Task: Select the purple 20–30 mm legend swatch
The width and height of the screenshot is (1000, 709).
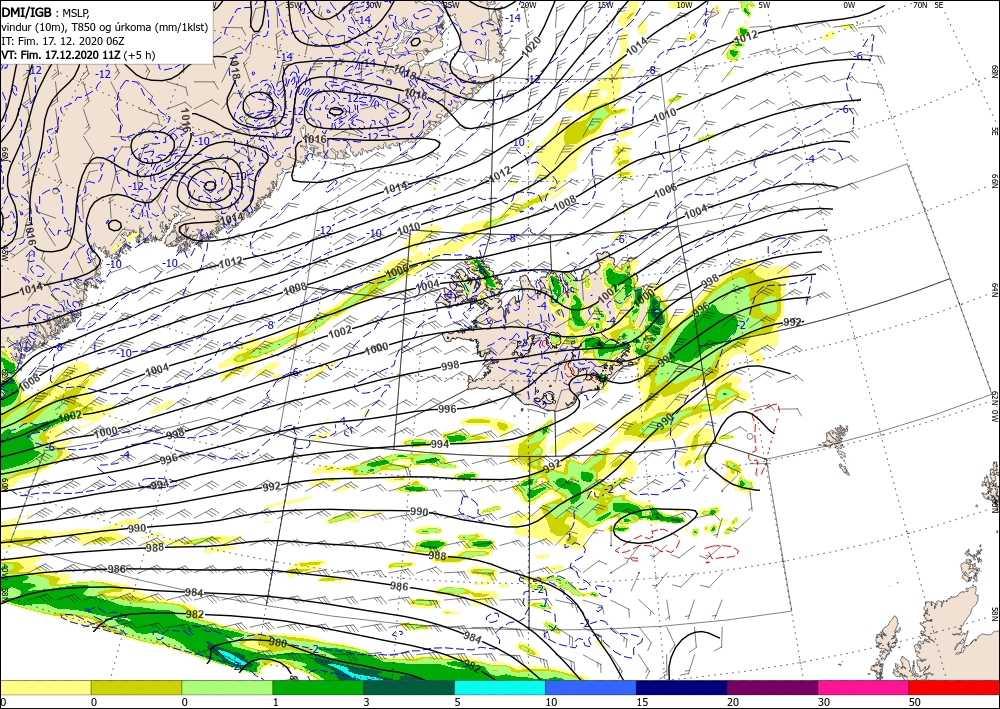Action: pos(772,687)
